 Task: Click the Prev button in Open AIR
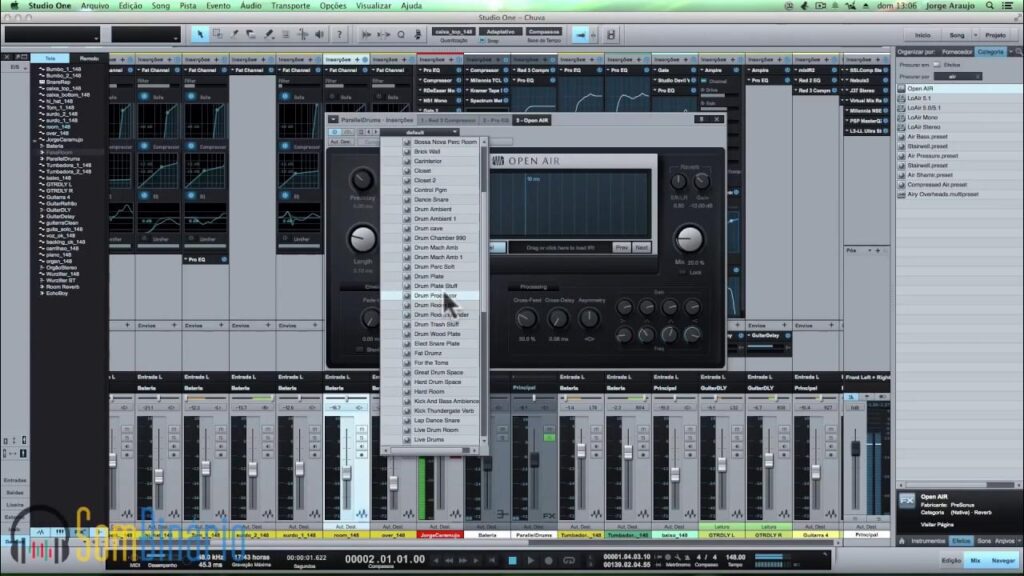click(622, 248)
